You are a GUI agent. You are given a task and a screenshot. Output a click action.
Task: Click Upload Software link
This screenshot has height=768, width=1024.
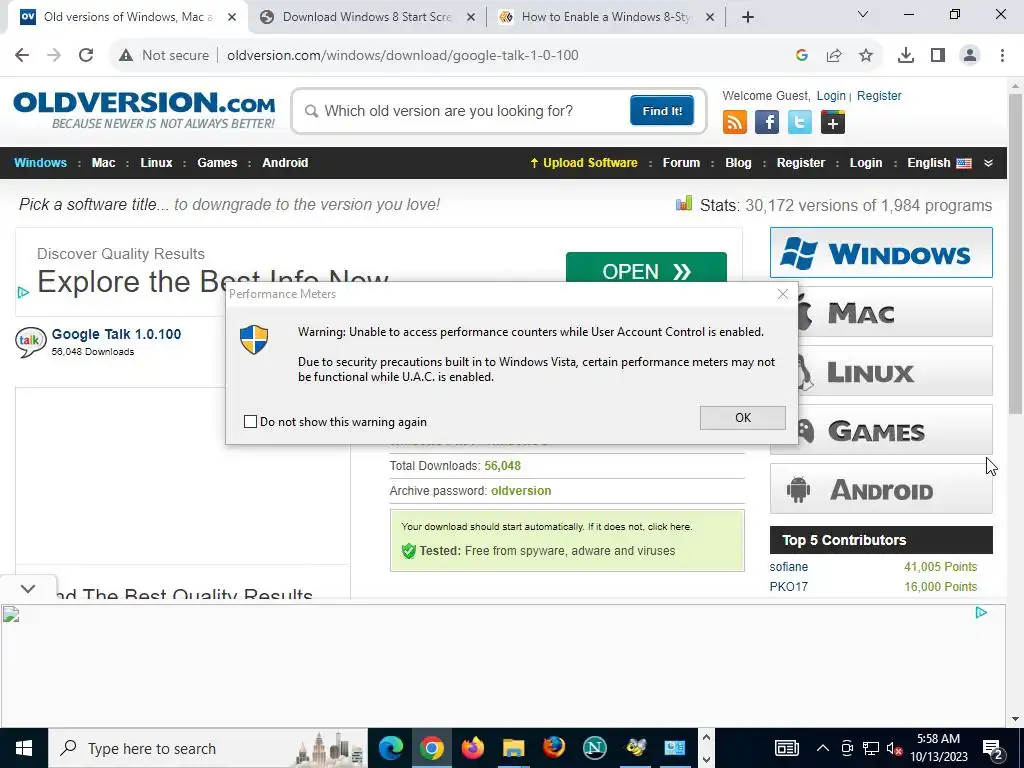(583, 163)
